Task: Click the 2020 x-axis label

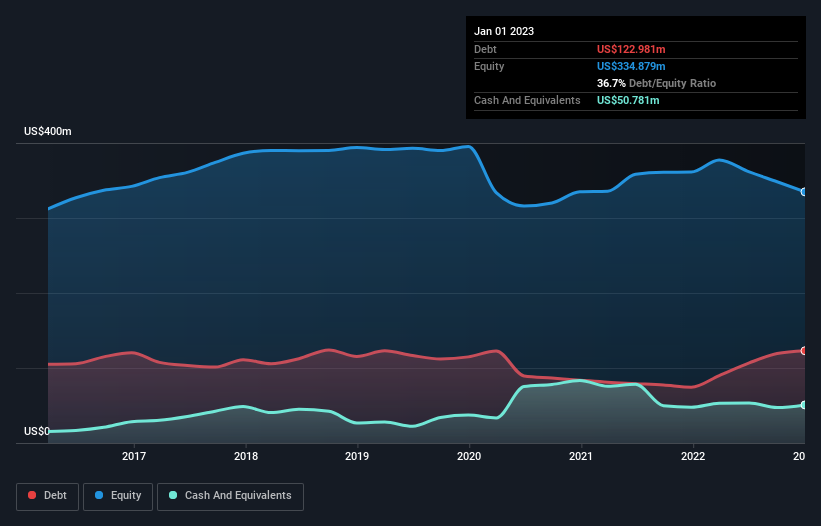Action: (x=469, y=456)
